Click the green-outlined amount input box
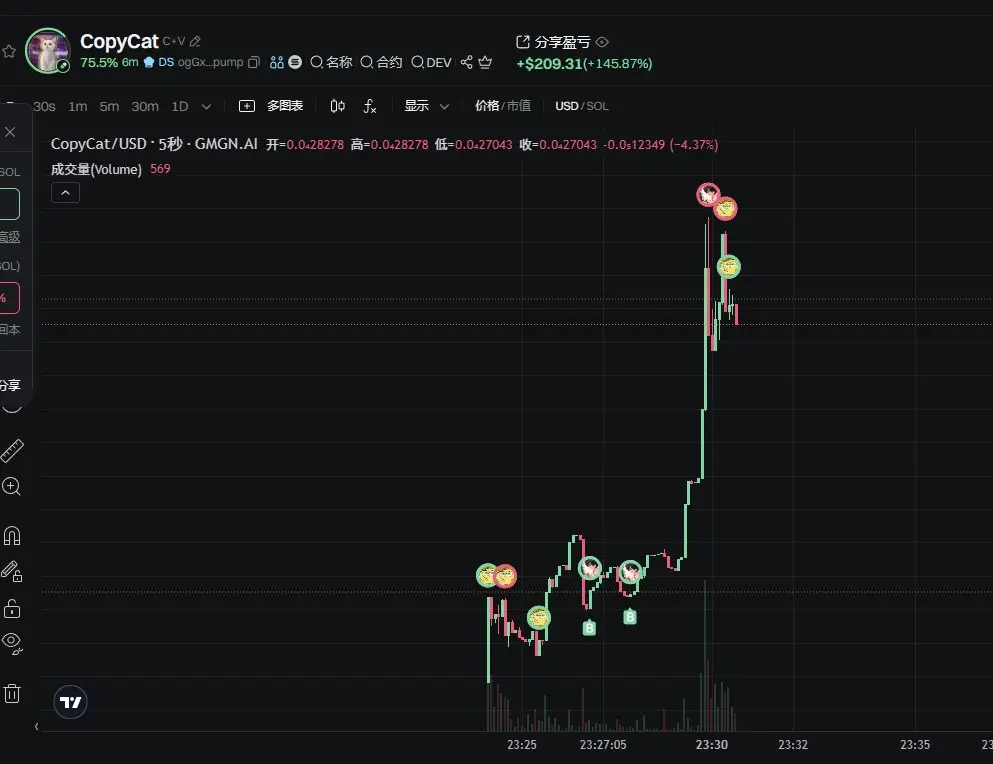 click(9, 204)
